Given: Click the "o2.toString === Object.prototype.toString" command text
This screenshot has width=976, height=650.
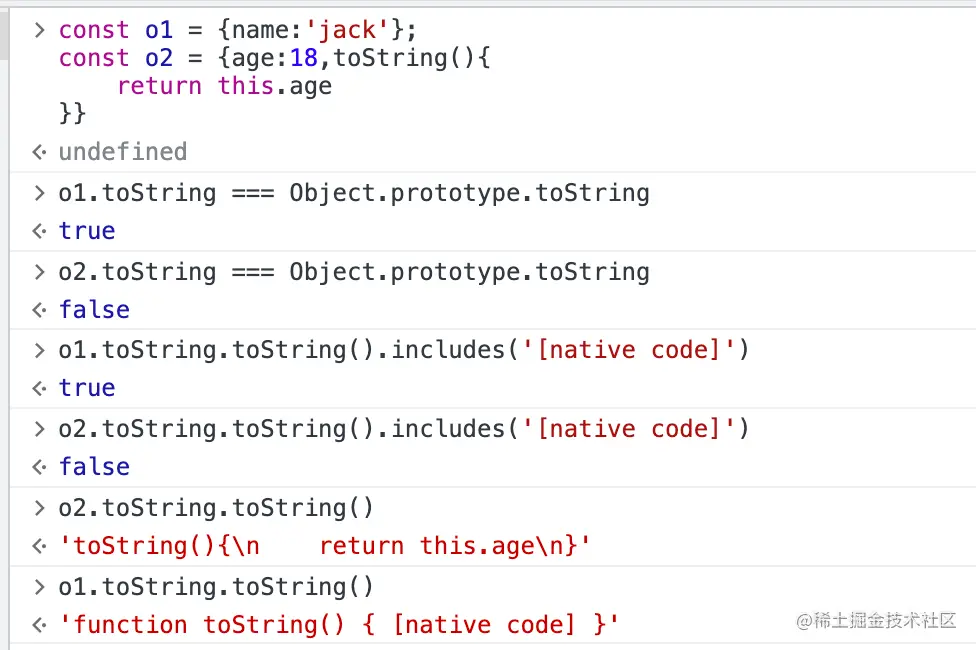Looking at the screenshot, I should click(x=354, y=272).
